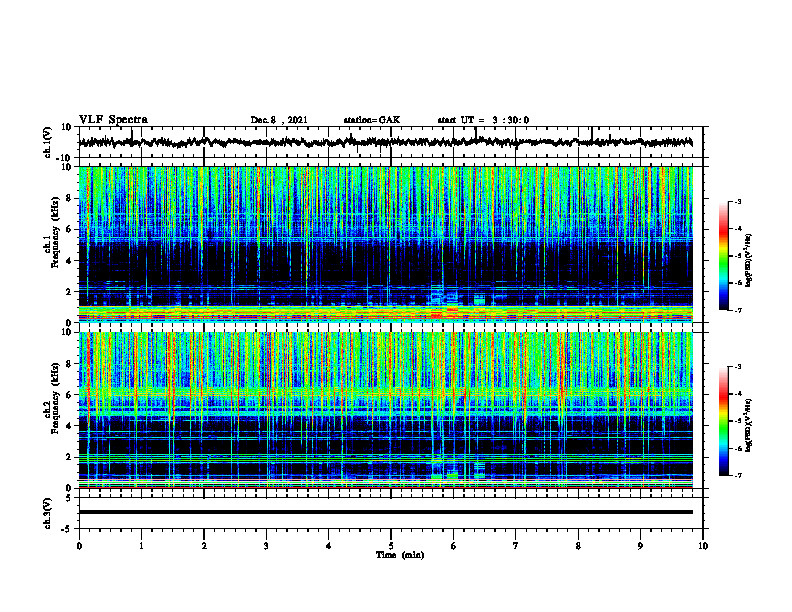This screenshot has height=612, width=792.
Task: Click time axis tick label "4"
Action: tap(329, 546)
